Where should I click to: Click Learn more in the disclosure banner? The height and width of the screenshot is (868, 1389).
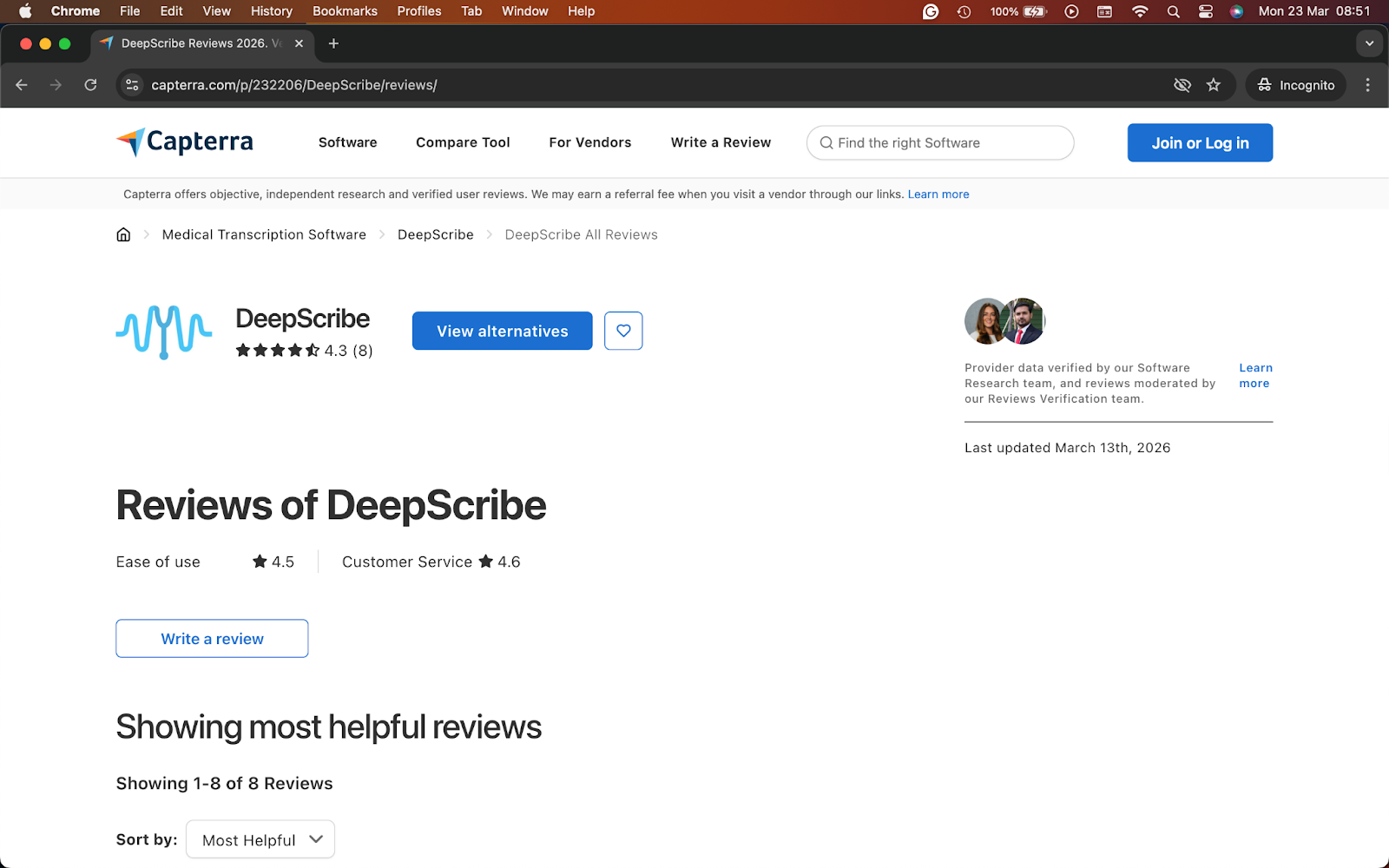click(x=938, y=194)
